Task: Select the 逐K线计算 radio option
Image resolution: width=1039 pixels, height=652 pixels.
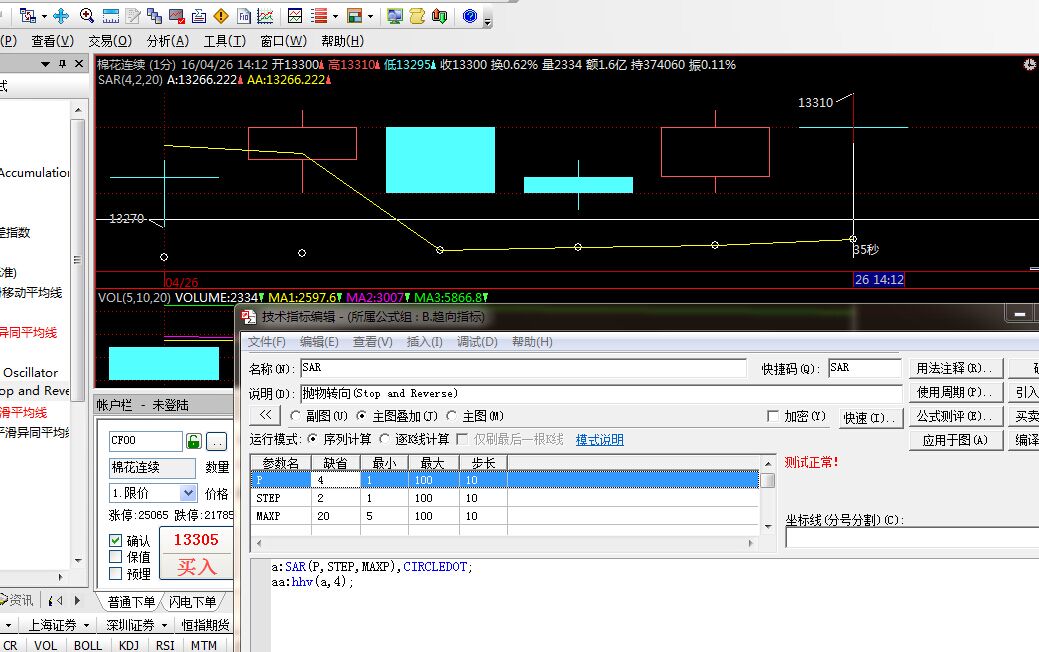Action: coord(385,440)
